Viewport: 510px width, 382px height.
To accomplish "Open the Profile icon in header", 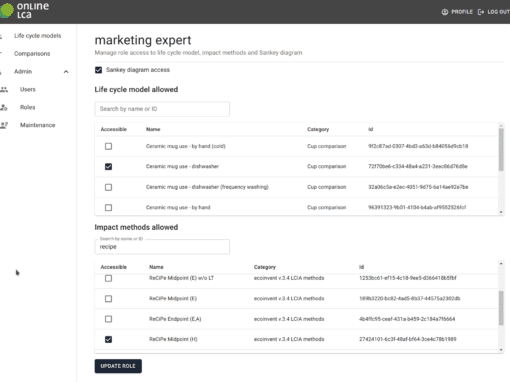I will click(x=445, y=12).
